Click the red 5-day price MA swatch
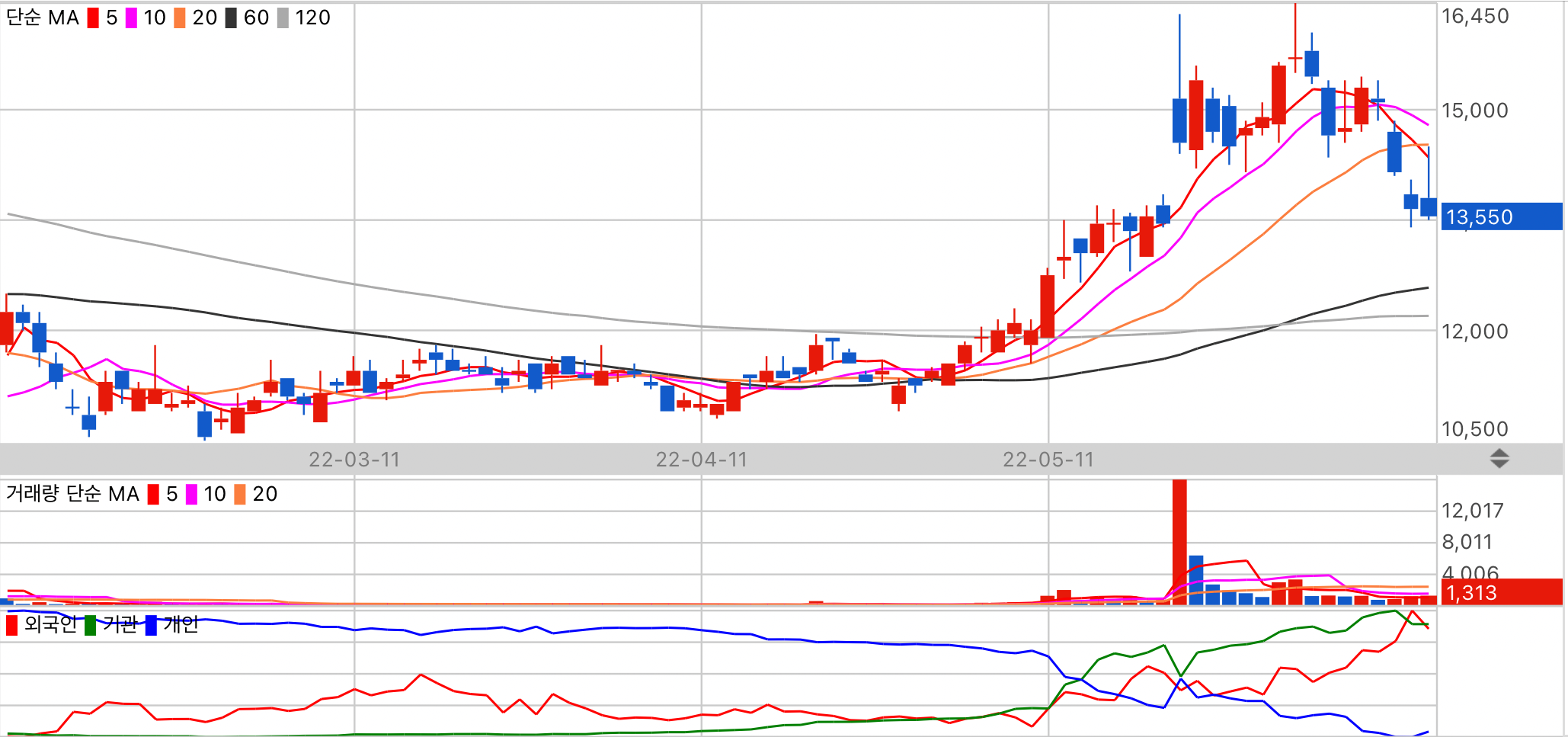The width and height of the screenshot is (1568, 750). (93, 18)
